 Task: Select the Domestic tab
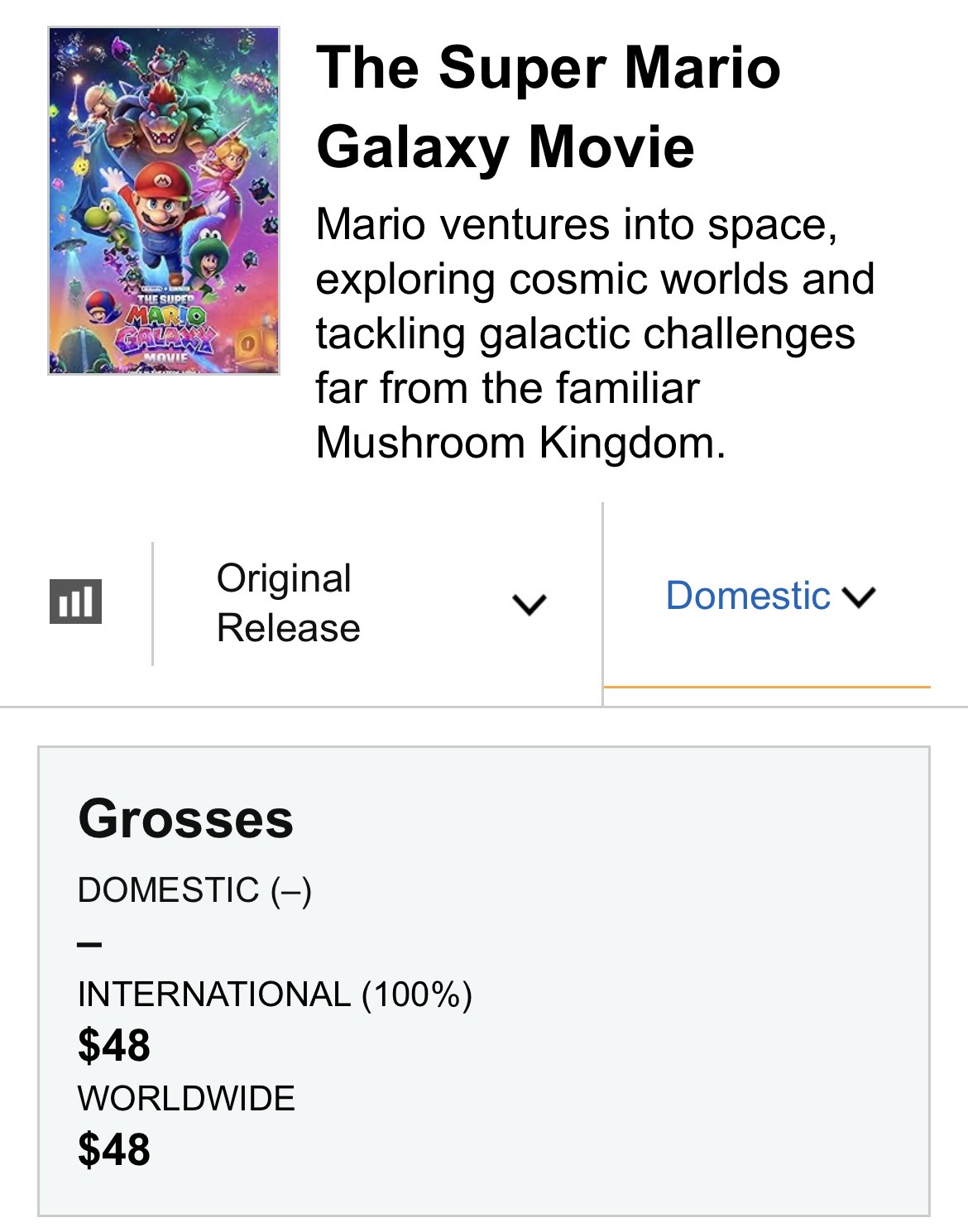coord(770,596)
